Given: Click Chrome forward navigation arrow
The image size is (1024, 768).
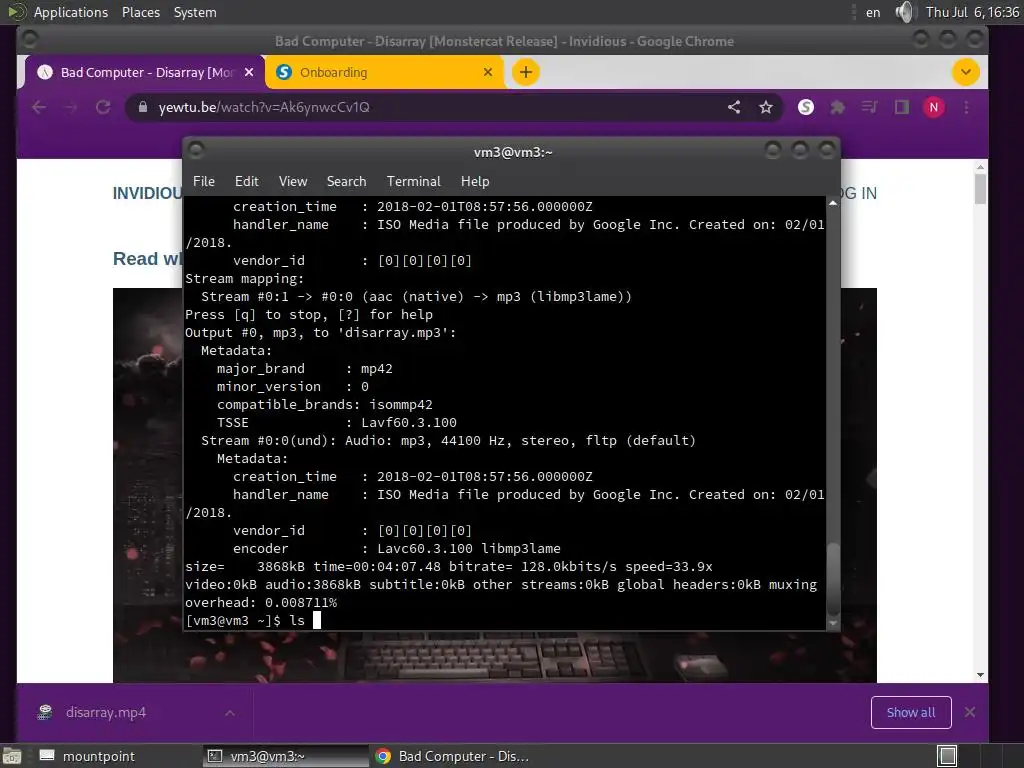Looking at the screenshot, I should tap(71, 107).
